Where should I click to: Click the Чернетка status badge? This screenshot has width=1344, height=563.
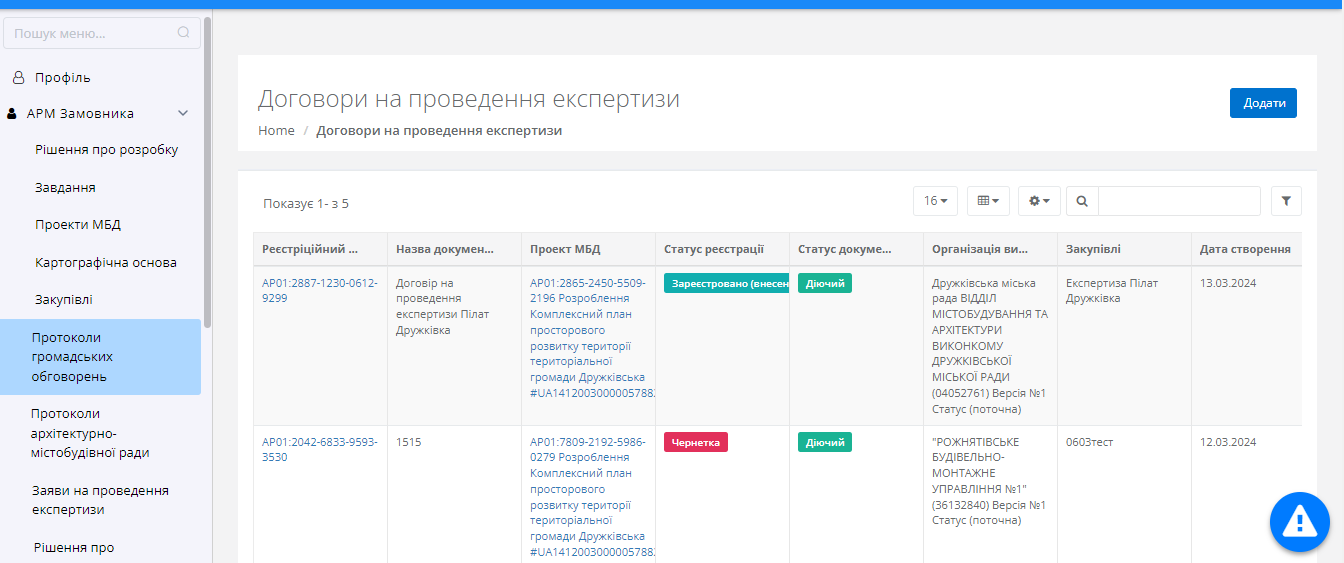(x=695, y=442)
